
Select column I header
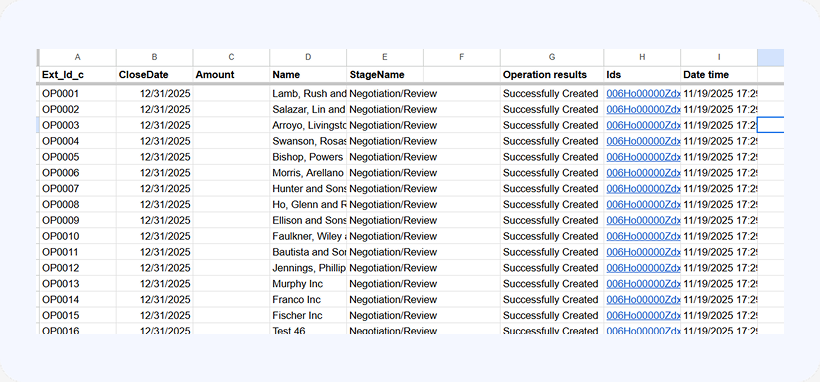719,57
